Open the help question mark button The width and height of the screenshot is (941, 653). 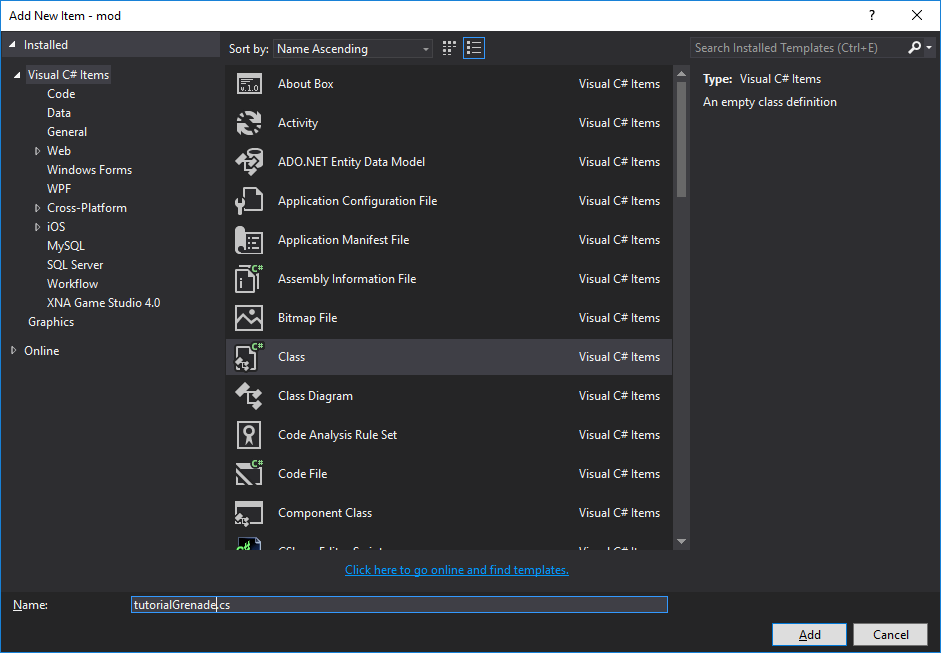tap(872, 16)
